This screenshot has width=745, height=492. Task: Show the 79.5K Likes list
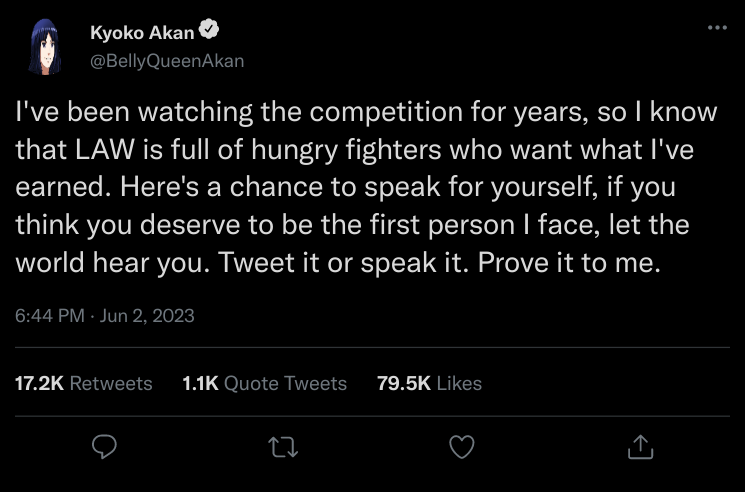pyautogui.click(x=429, y=383)
